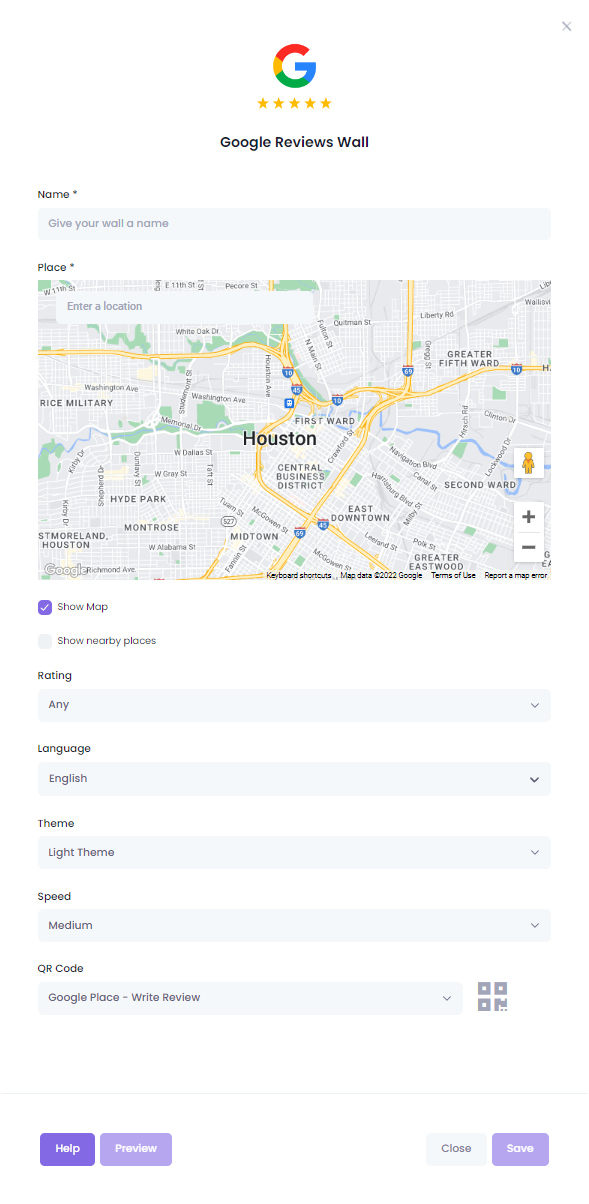This screenshot has height=1204, width=589.
Task: Uncheck the Show Map checkbox
Action: [45, 607]
